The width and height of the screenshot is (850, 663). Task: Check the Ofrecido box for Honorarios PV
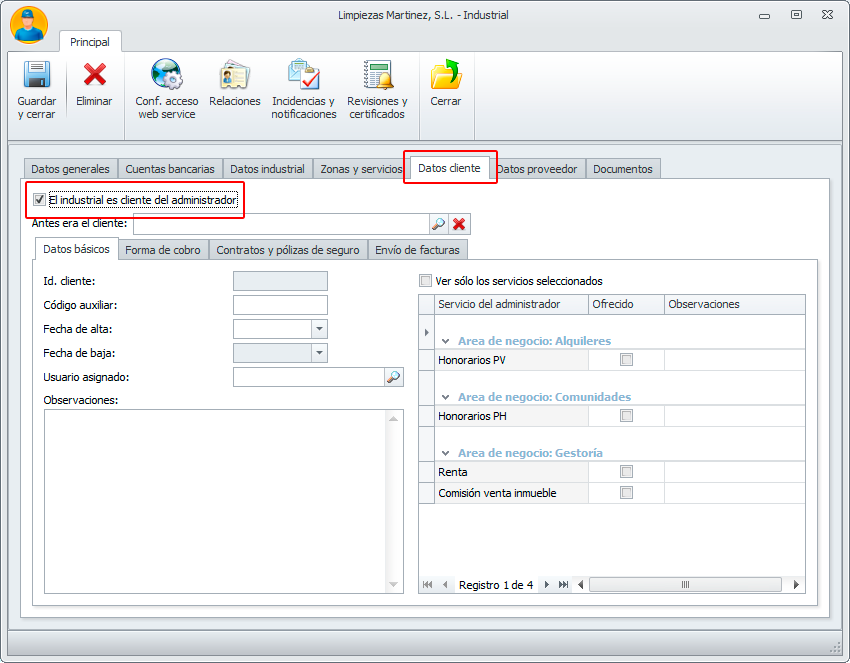627,360
